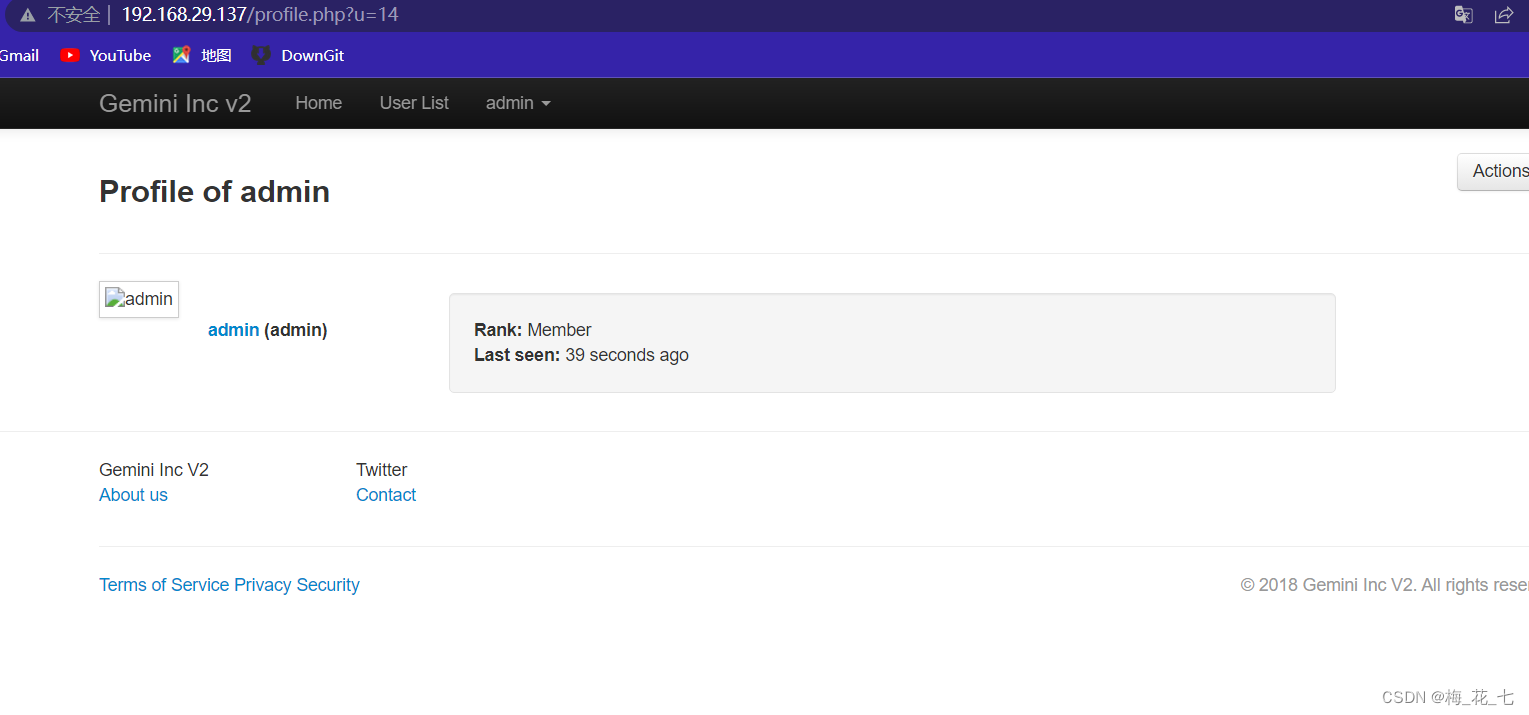
Task: Open the DownGit bookmark icon
Action: click(261, 55)
